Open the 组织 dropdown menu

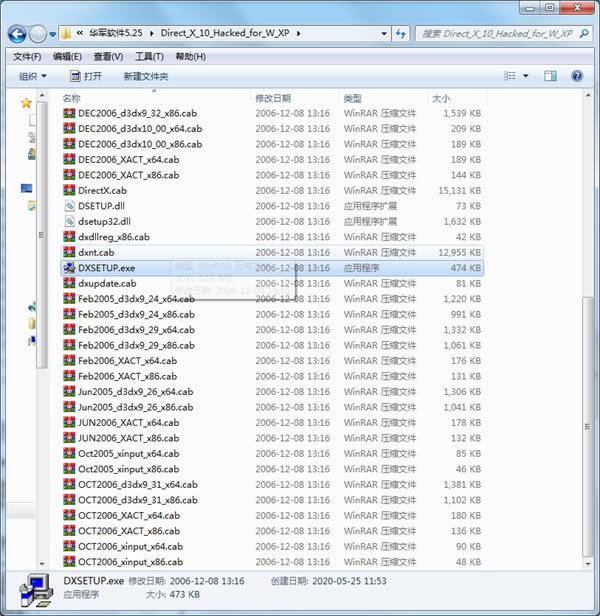click(33, 76)
